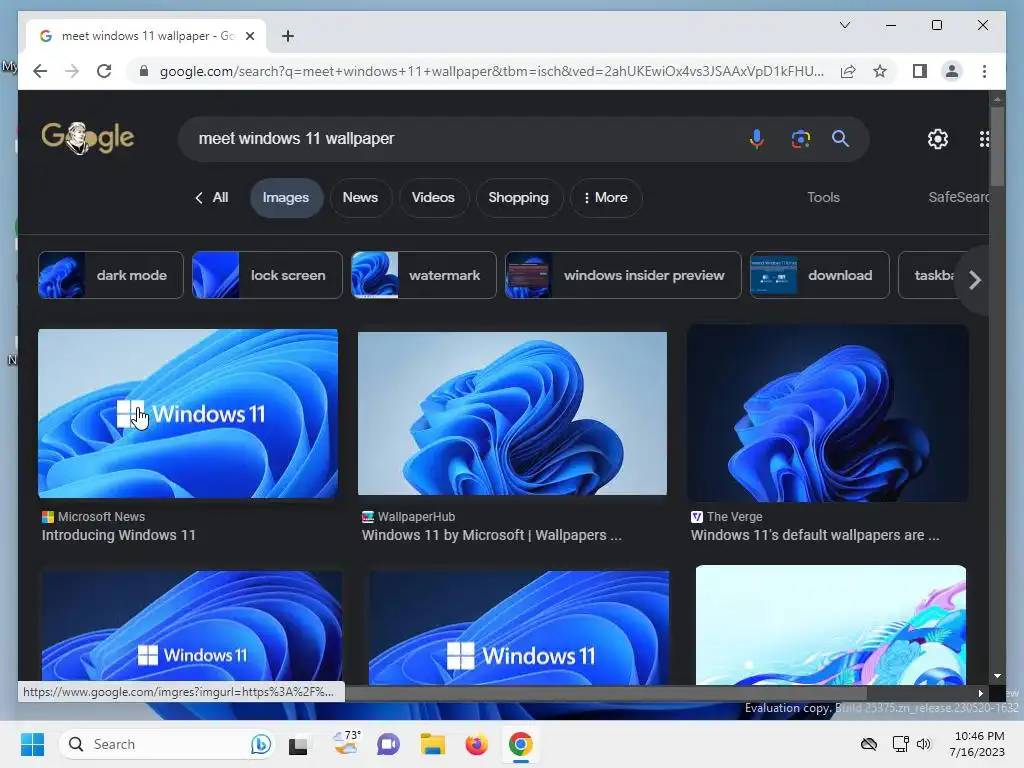
Task: Open File Explorer from taskbar
Action: [x=432, y=744]
